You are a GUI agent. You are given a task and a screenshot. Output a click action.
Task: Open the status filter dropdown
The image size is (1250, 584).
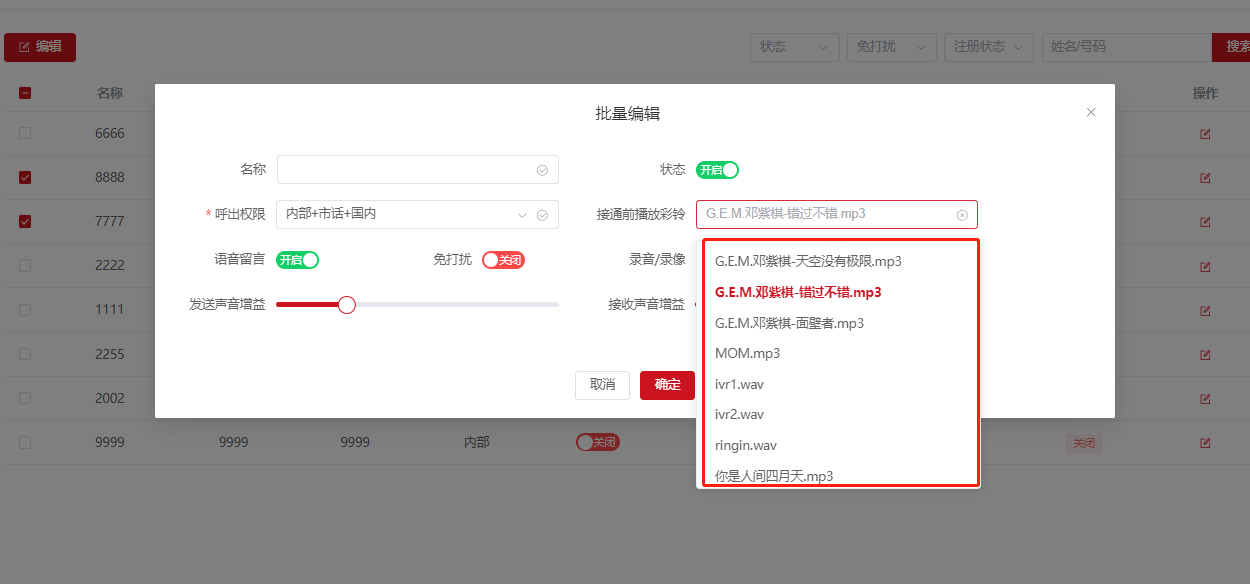[x=795, y=47]
